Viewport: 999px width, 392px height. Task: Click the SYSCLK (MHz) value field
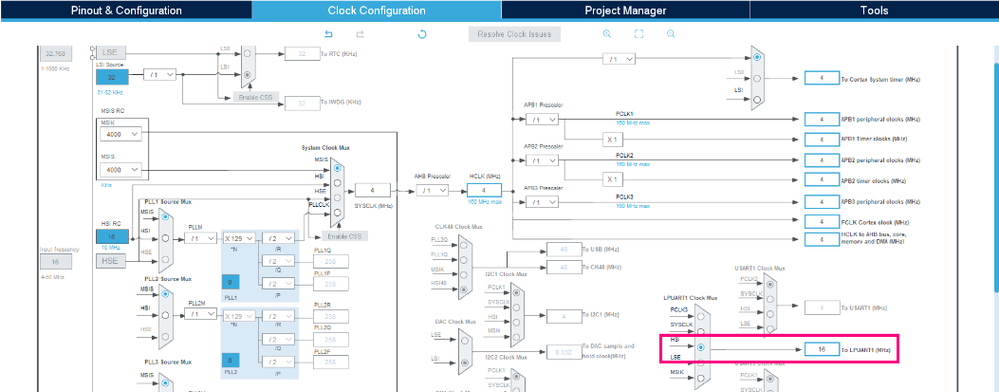tap(373, 190)
